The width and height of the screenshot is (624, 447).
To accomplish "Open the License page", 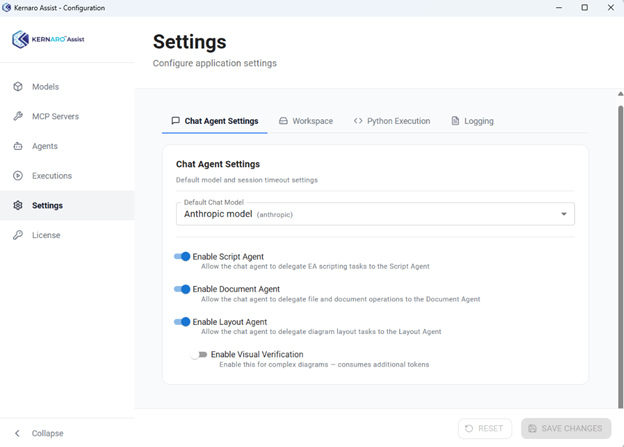I will coord(67,235).
